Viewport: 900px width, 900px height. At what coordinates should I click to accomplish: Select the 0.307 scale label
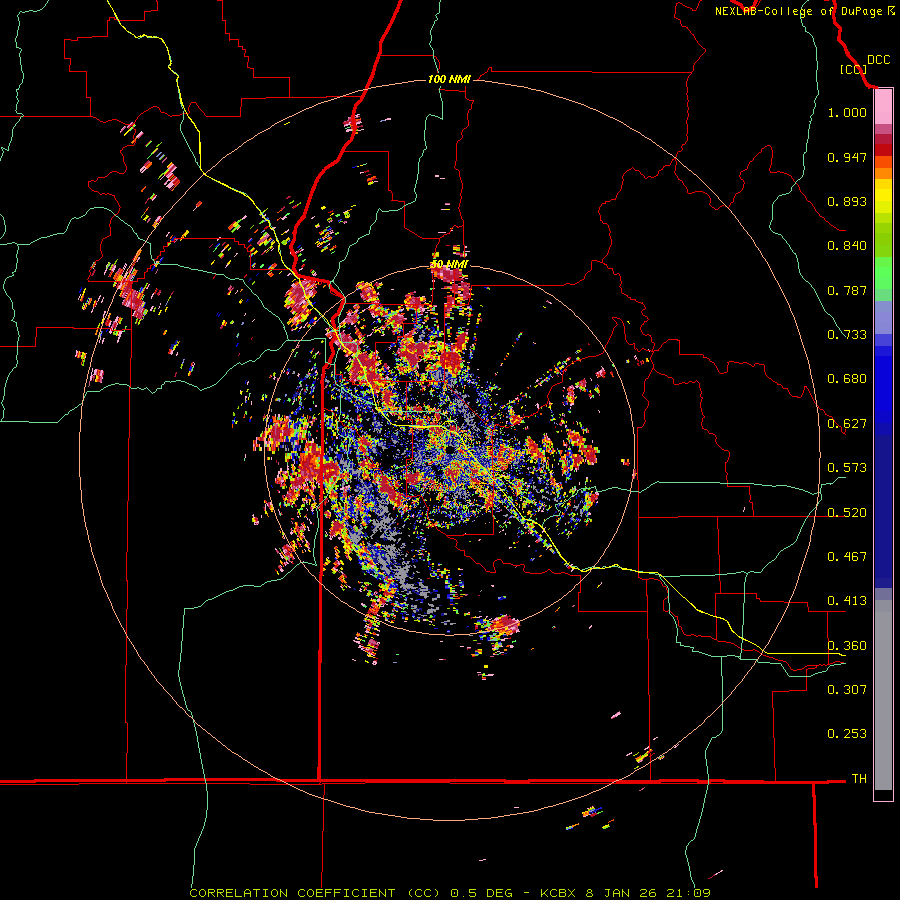[847, 689]
